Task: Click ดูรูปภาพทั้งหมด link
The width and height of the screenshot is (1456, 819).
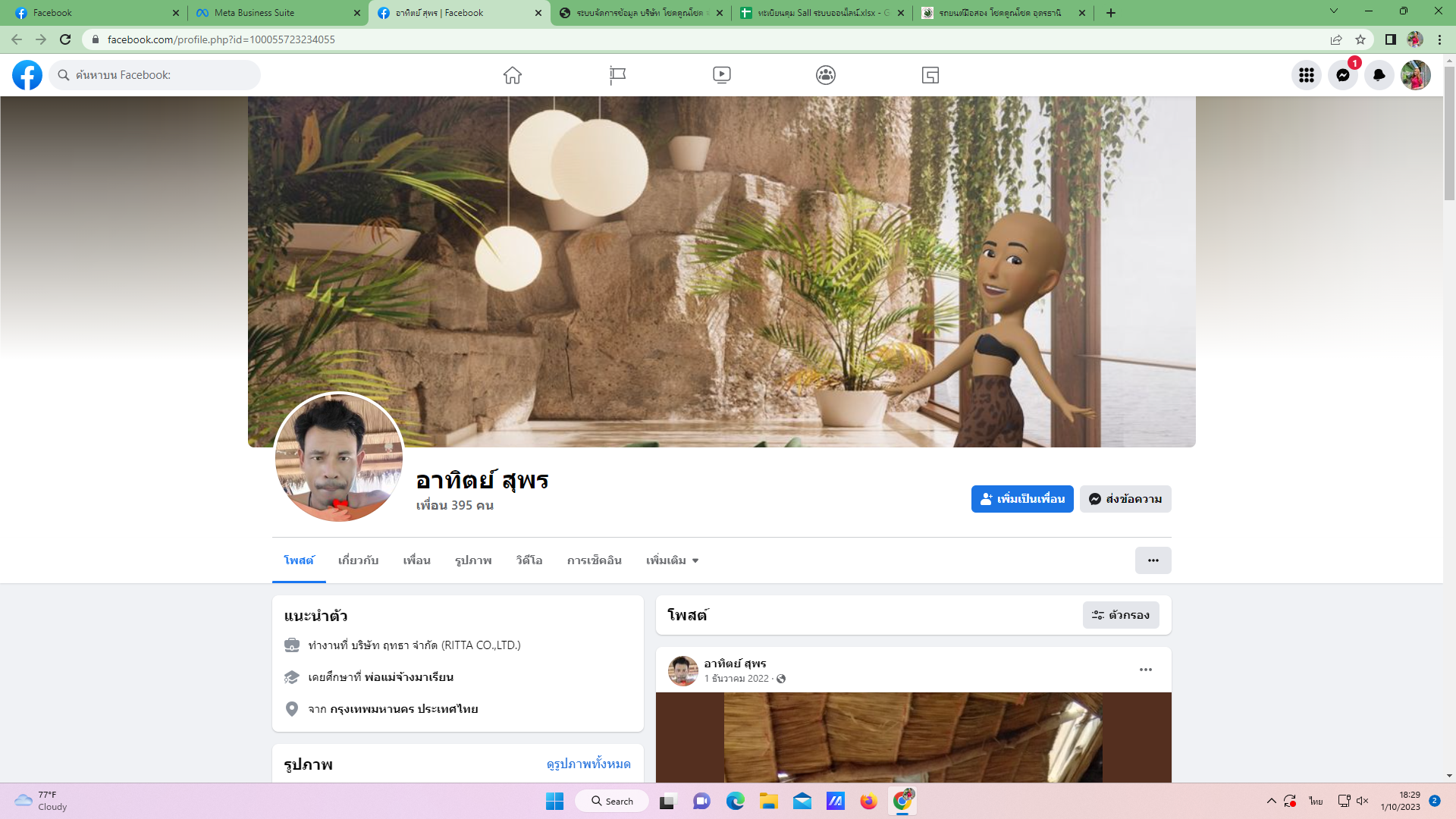Action: [588, 764]
